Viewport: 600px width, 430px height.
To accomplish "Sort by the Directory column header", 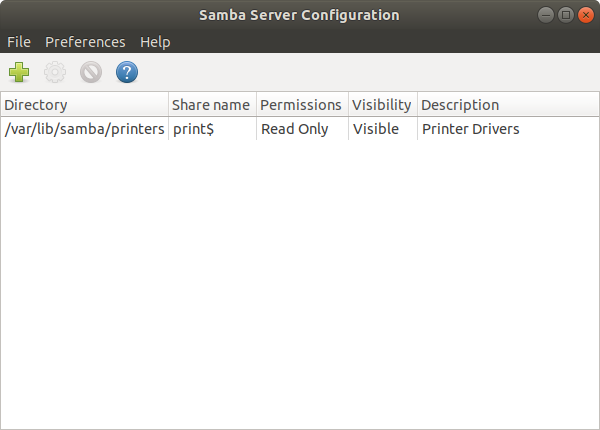I will pos(84,104).
